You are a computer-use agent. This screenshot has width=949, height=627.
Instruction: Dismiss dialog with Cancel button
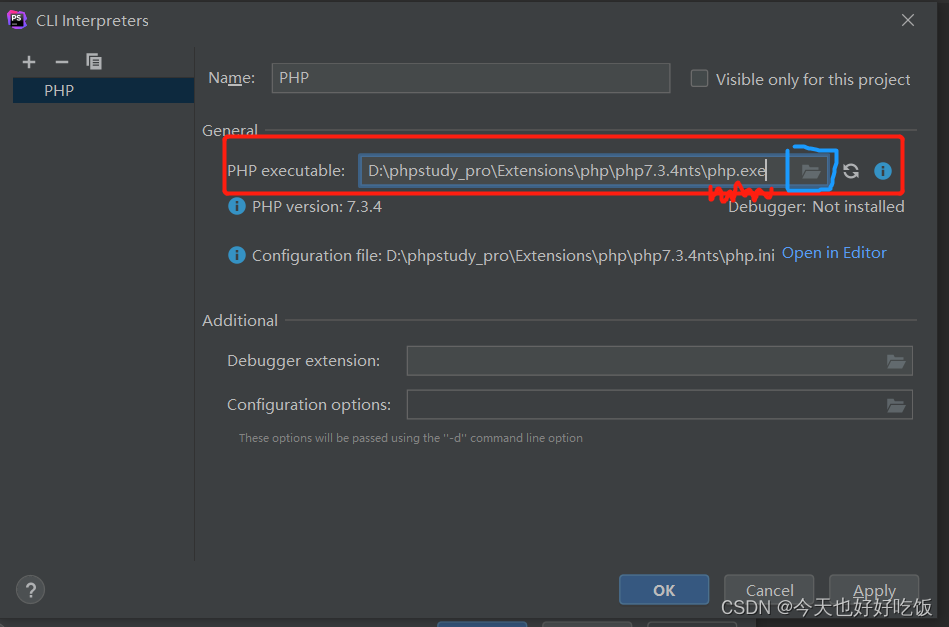pos(769,590)
